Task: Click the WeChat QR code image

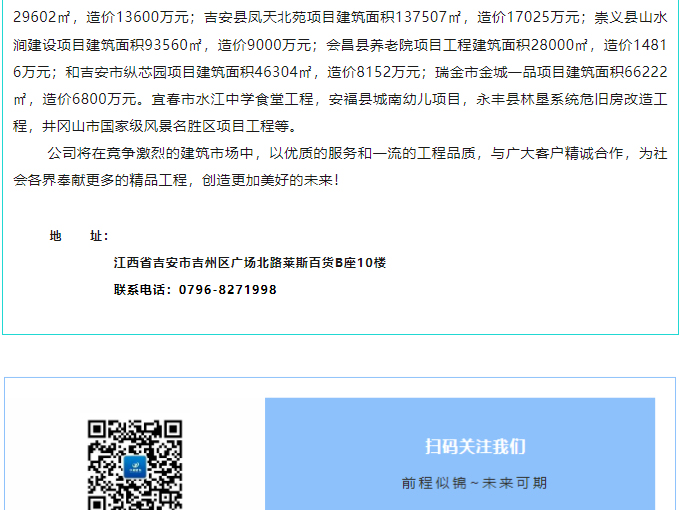Action: click(135, 465)
